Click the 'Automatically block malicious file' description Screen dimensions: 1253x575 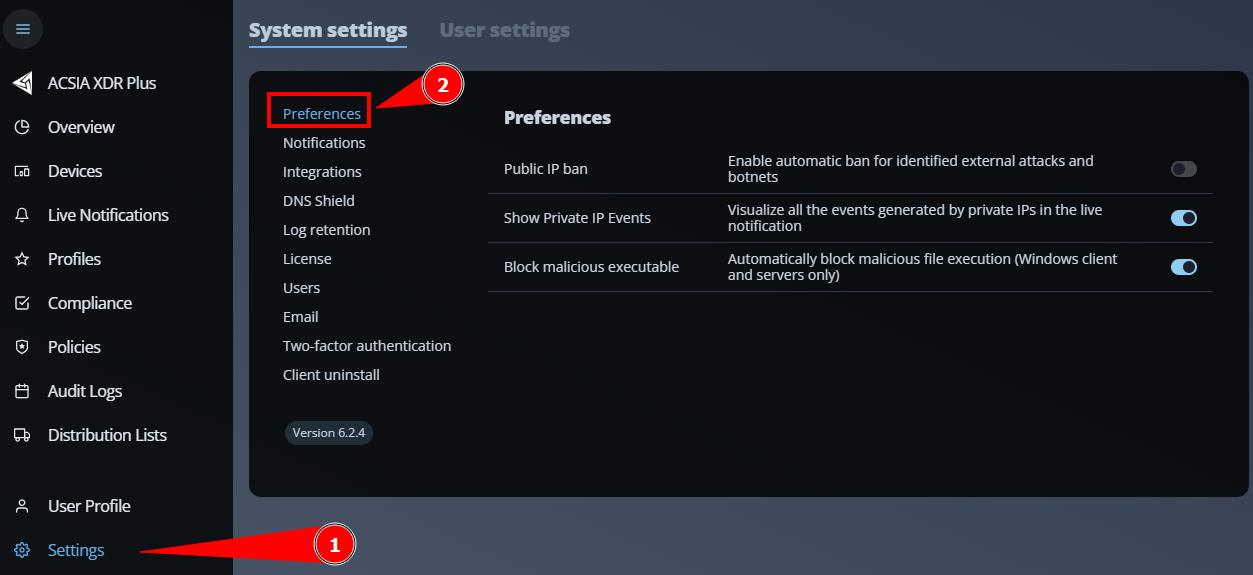pos(922,267)
